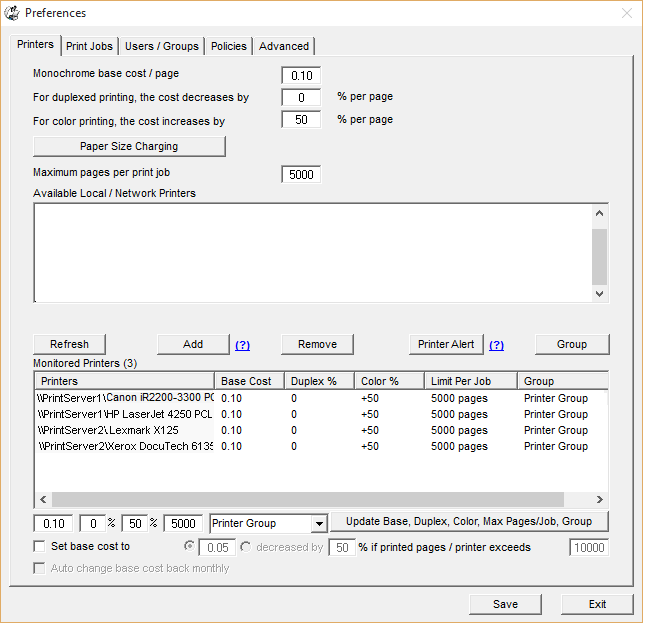Viewport: 645px width, 625px height.
Task: Click the Xerox row's +50 color cell
Action: [x=370, y=446]
